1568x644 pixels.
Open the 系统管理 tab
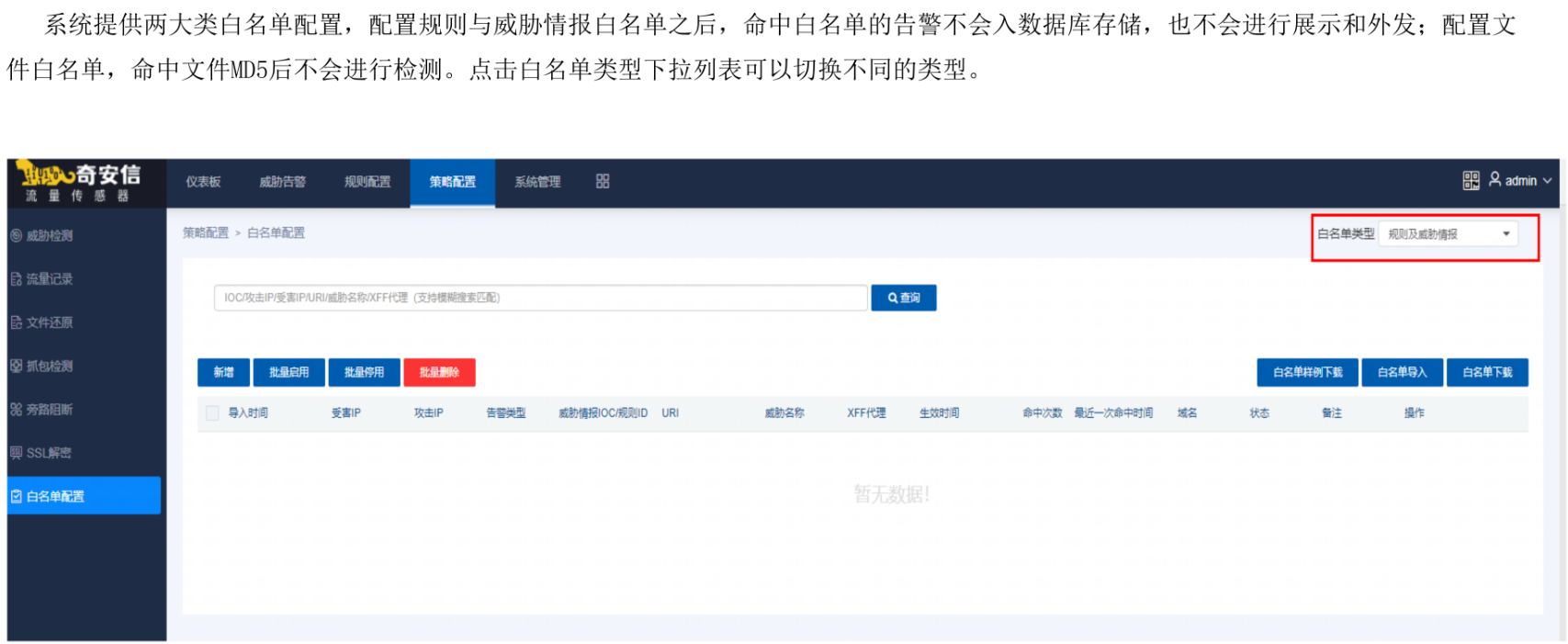(x=537, y=182)
